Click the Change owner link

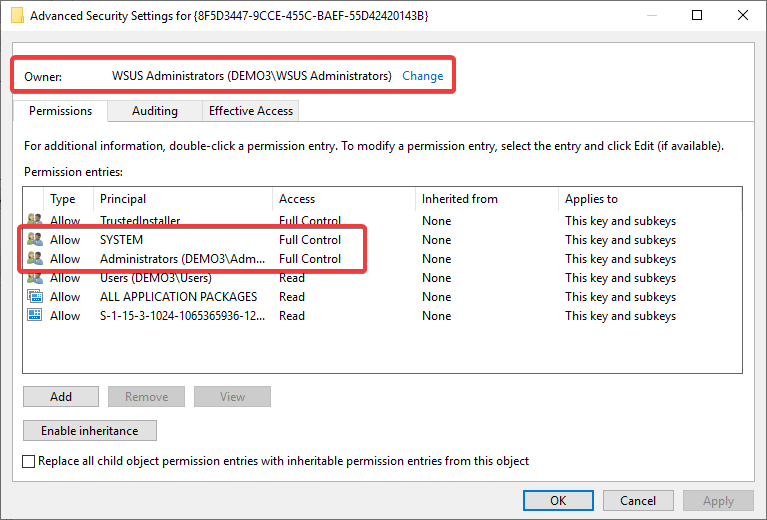click(x=422, y=76)
